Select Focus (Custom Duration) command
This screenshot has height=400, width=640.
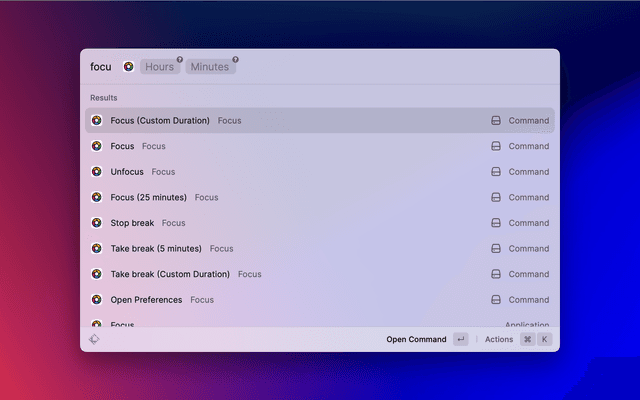click(160, 121)
